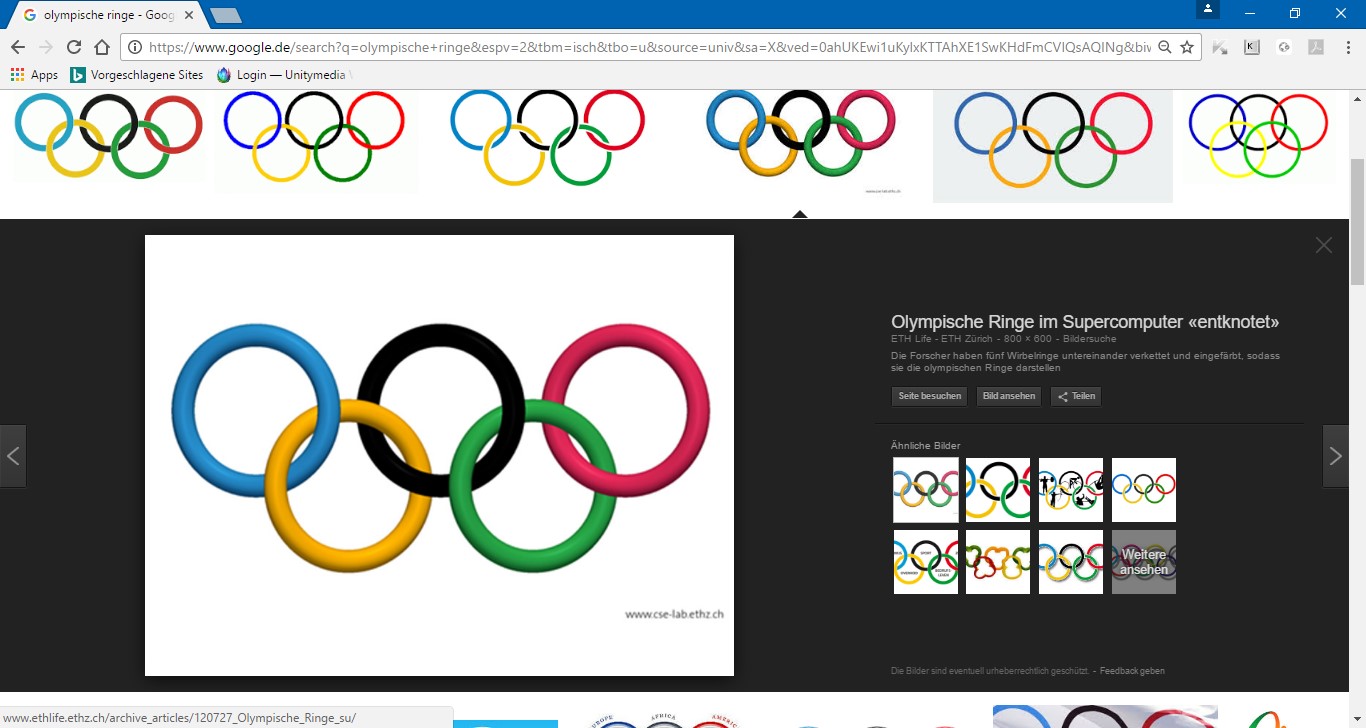Reload the current page

73,47
